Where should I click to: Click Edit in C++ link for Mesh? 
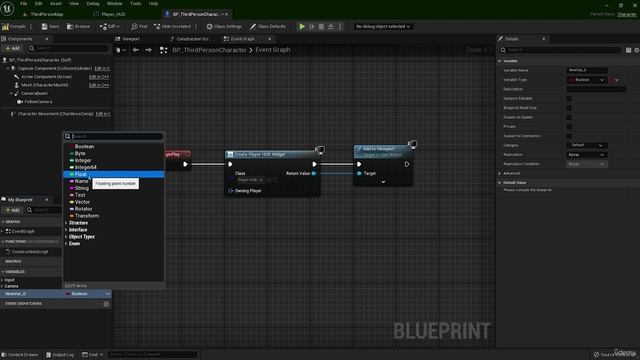click(x=99, y=85)
